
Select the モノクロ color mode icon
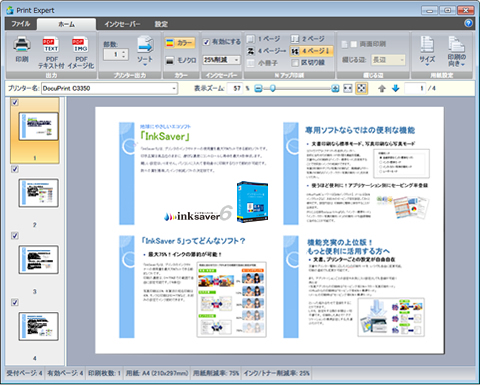point(170,60)
